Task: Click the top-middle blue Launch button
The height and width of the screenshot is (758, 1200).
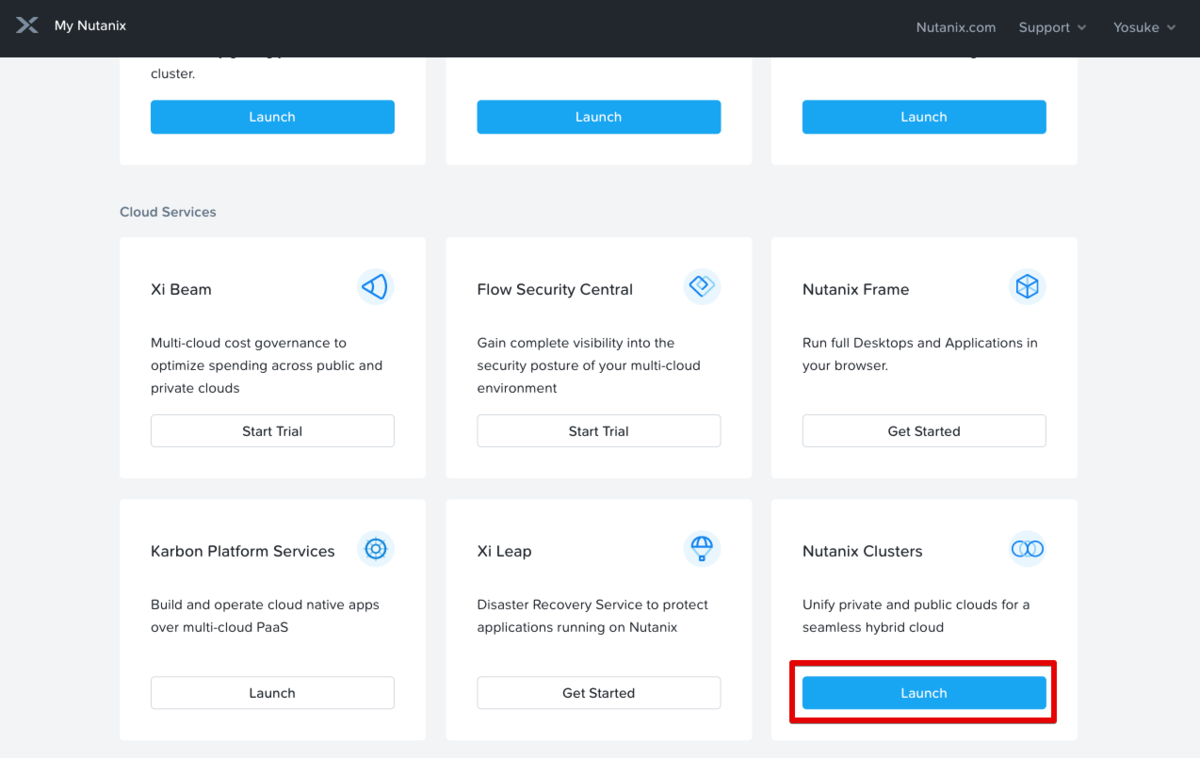Action: (598, 117)
